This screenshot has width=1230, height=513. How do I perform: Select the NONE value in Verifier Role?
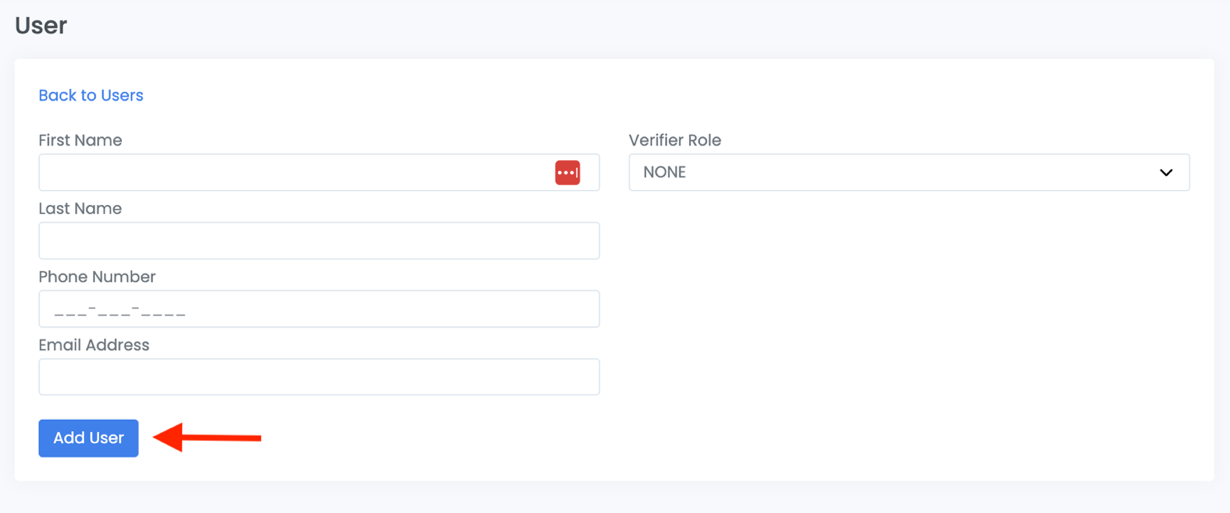(x=665, y=173)
